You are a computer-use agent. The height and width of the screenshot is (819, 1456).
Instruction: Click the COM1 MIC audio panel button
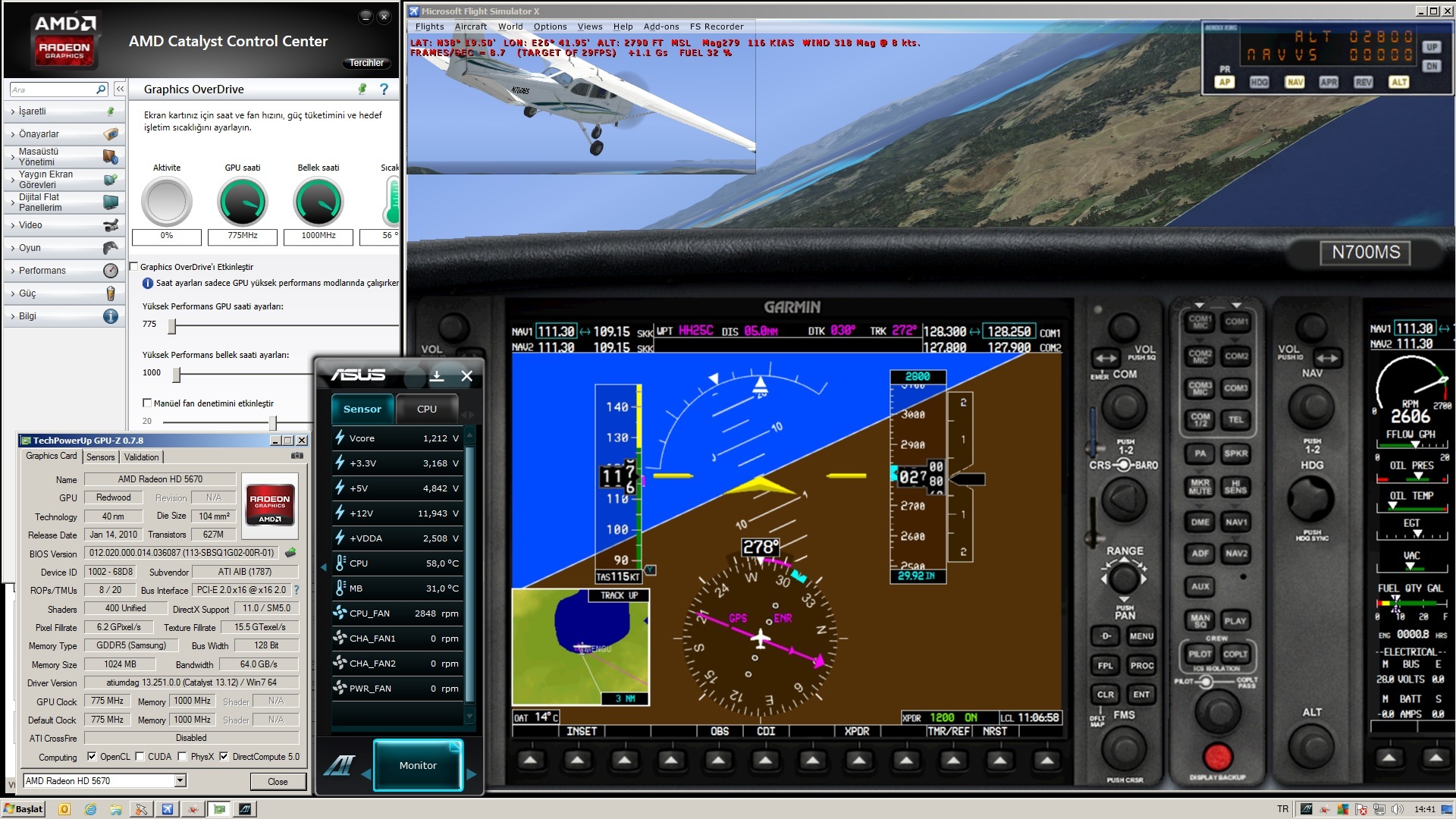point(1200,322)
